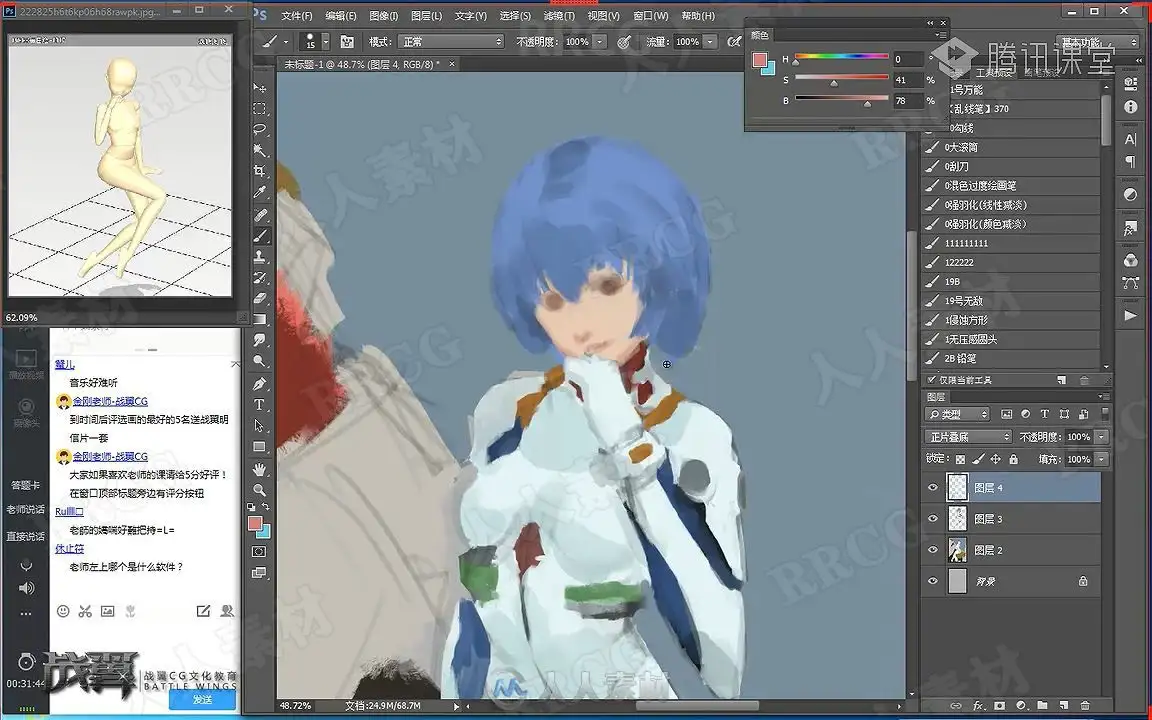Select the Eyedropper tool
The image size is (1152, 720).
259,192
